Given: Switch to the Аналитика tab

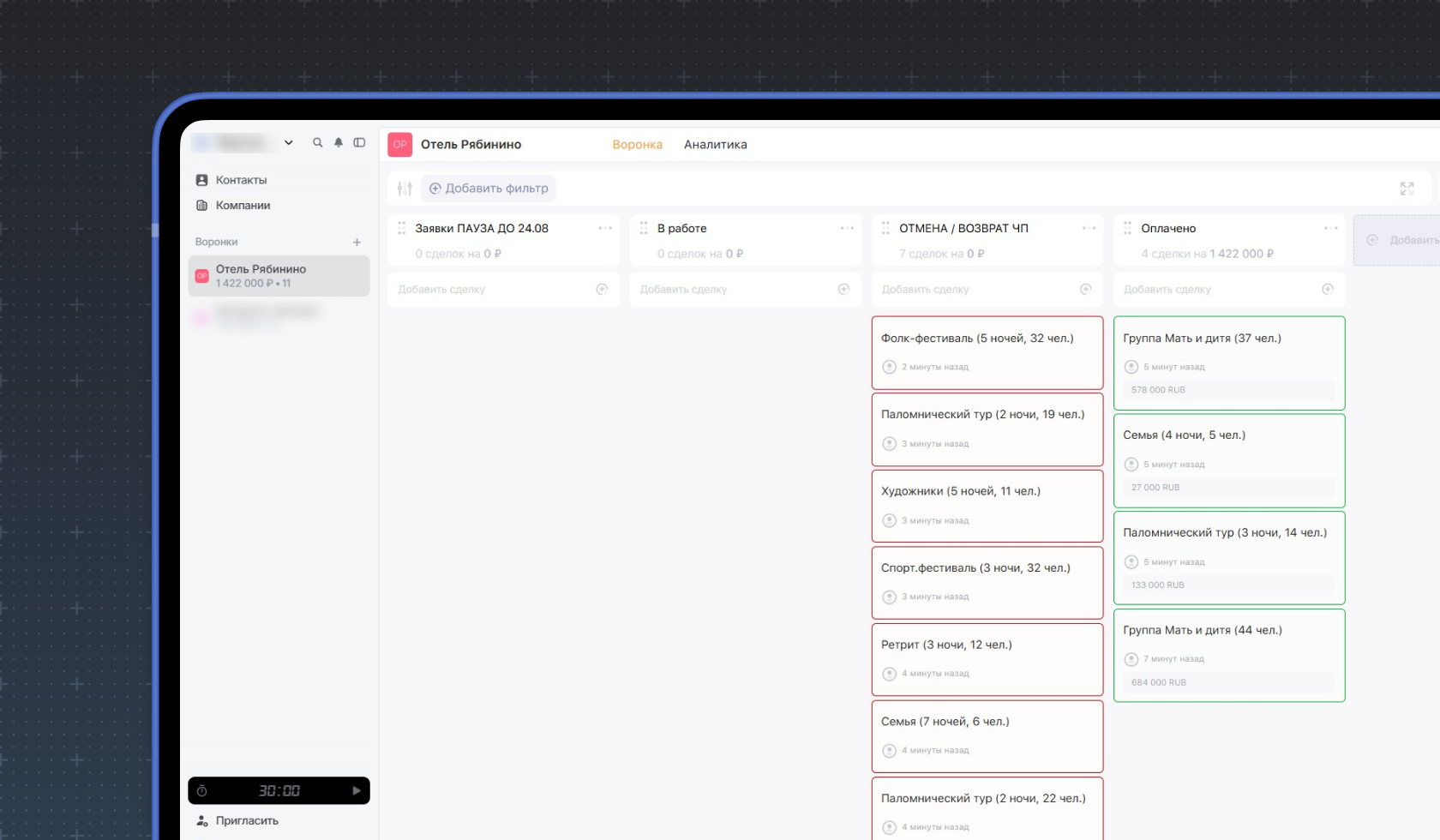Looking at the screenshot, I should (716, 145).
